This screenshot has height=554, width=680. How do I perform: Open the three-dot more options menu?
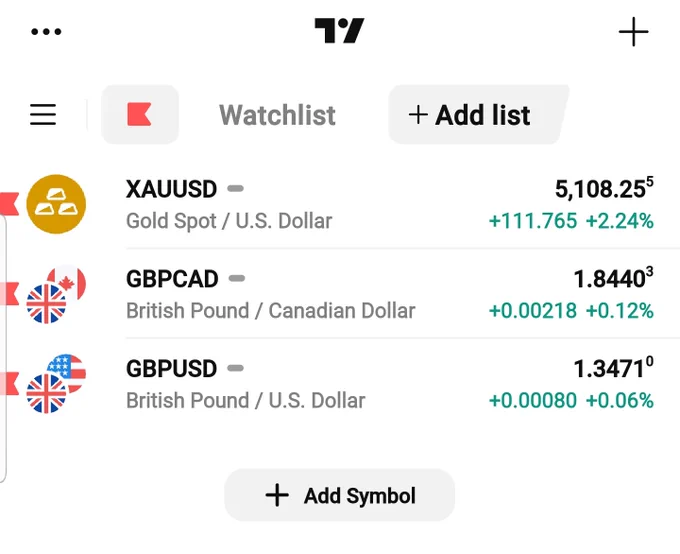click(x=46, y=31)
